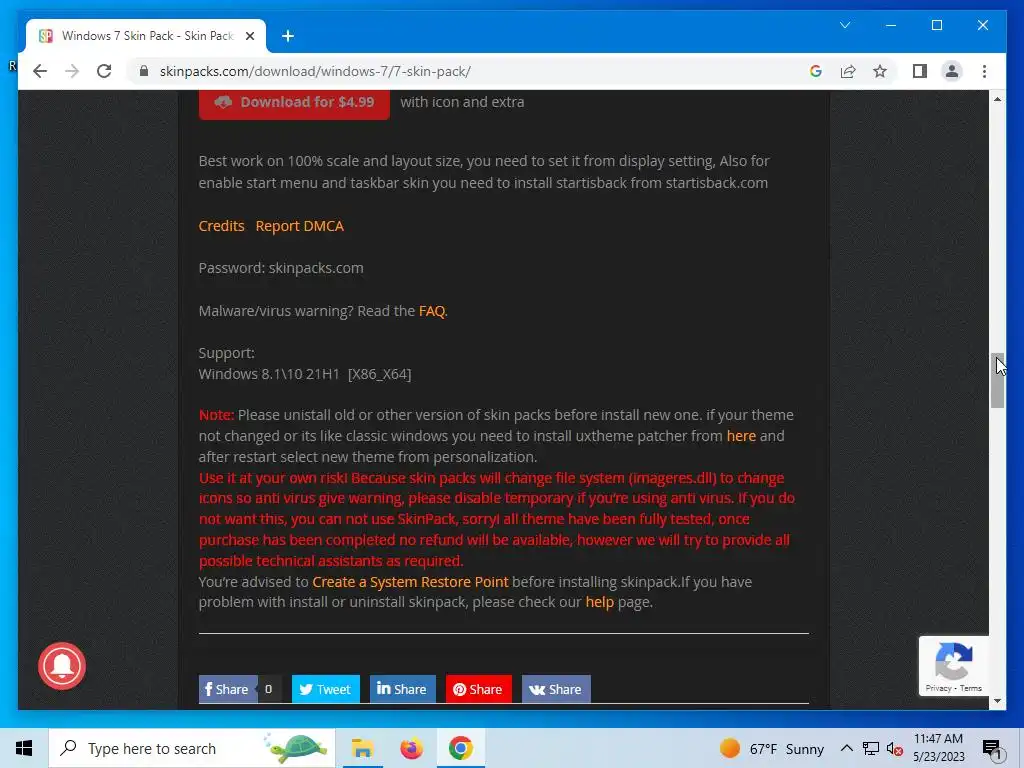The height and width of the screenshot is (768, 1024).
Task: Follow the 'here' uxtheme patcher link
Action: tap(741, 436)
